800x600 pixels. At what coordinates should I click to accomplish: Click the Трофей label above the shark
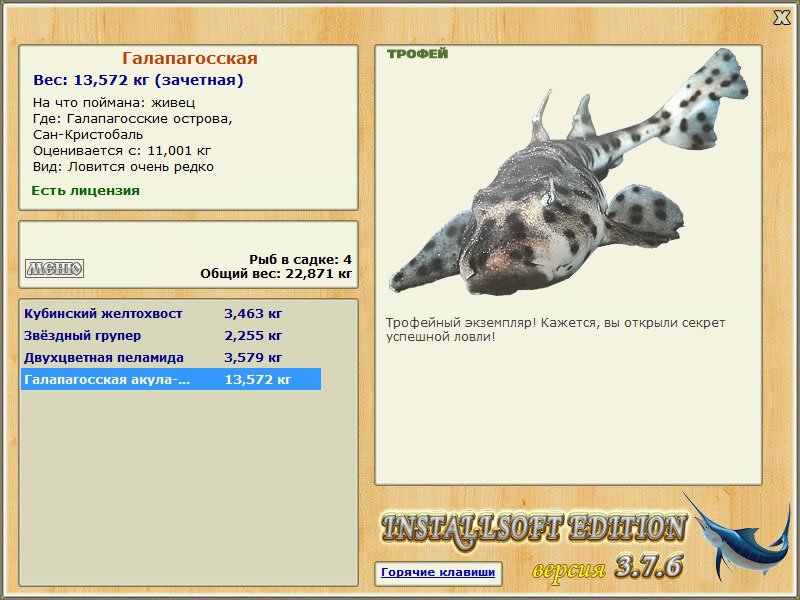point(417,54)
